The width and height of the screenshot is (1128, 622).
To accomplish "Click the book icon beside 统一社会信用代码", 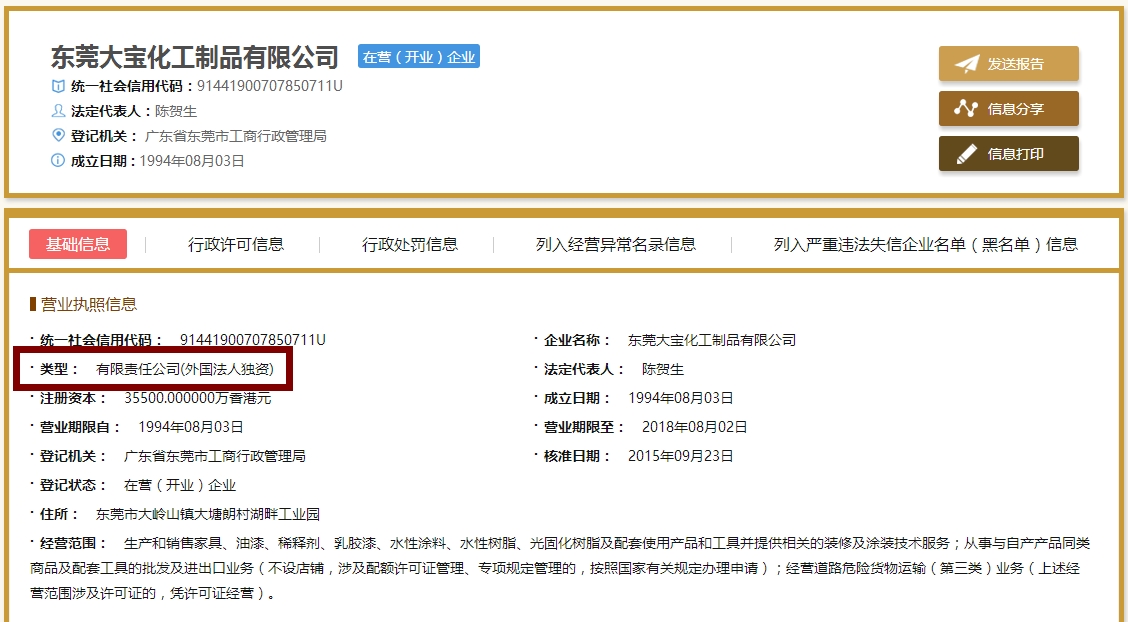I will coord(58,86).
